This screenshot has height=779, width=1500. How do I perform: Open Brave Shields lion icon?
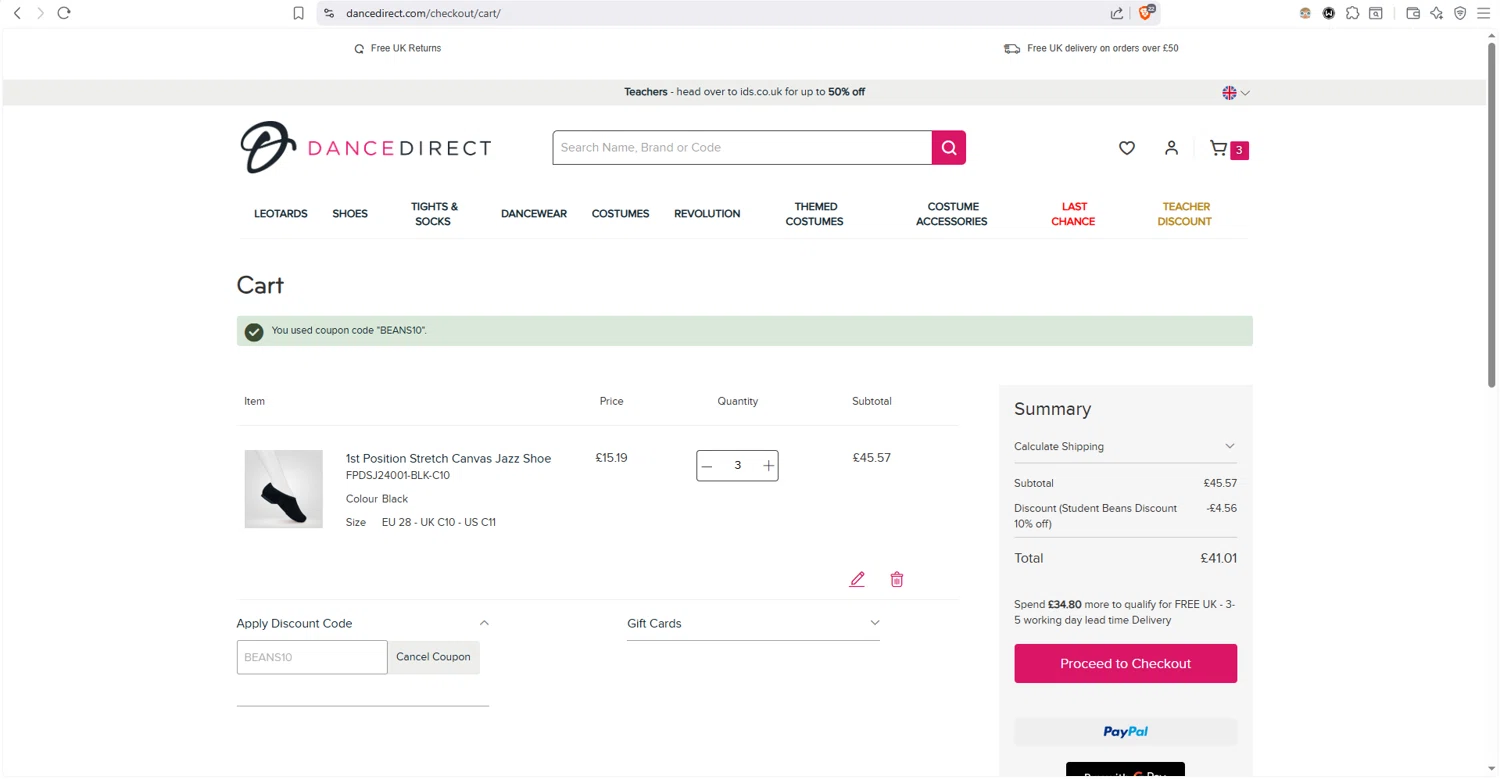click(1147, 13)
